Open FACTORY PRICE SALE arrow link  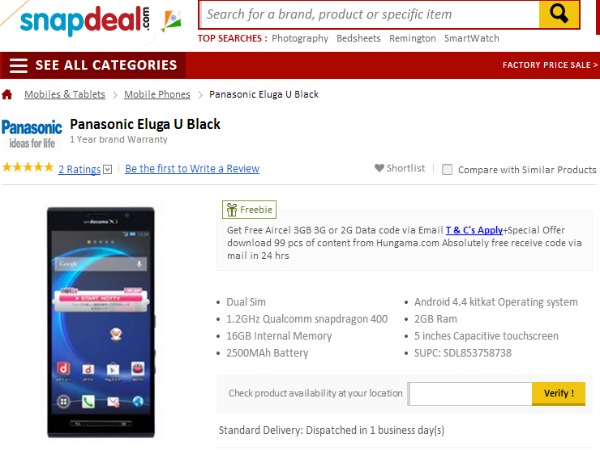tap(550, 65)
